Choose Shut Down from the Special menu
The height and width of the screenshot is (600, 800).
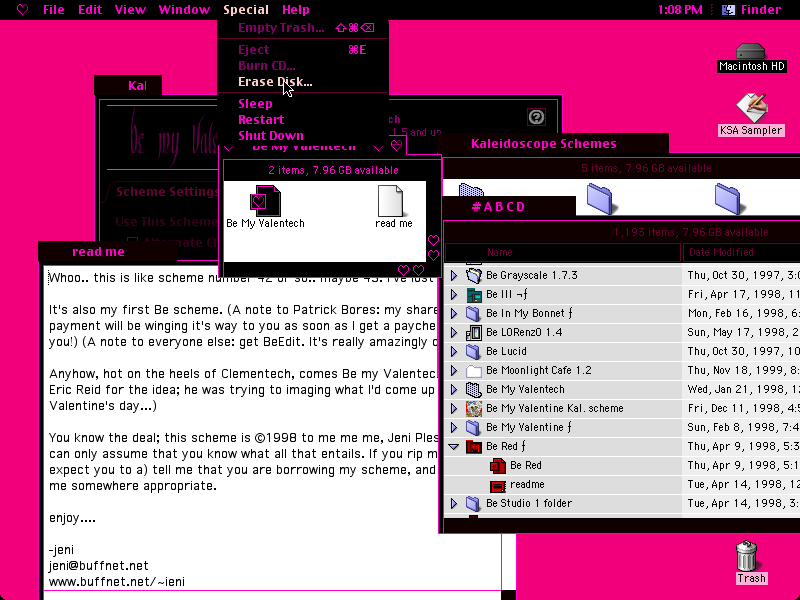pyautogui.click(x=303, y=136)
